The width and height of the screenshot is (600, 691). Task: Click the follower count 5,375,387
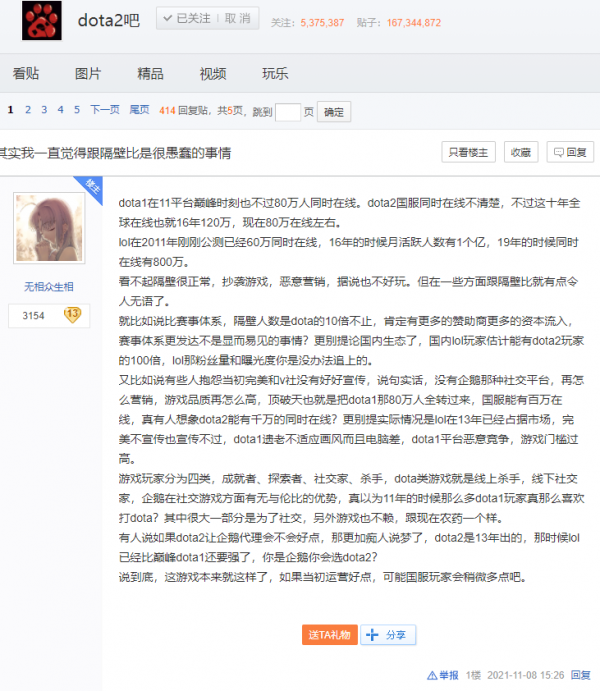coord(322,23)
